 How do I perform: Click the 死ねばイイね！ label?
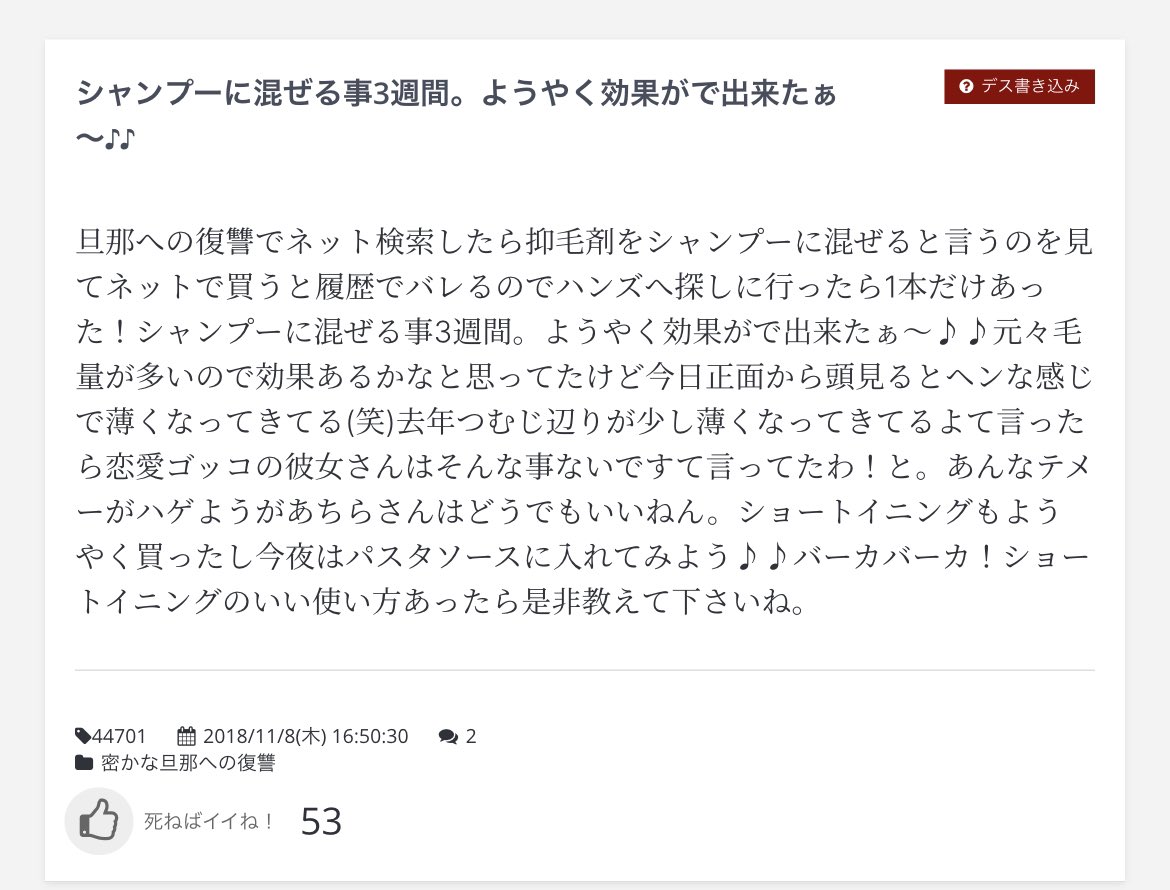[210, 822]
